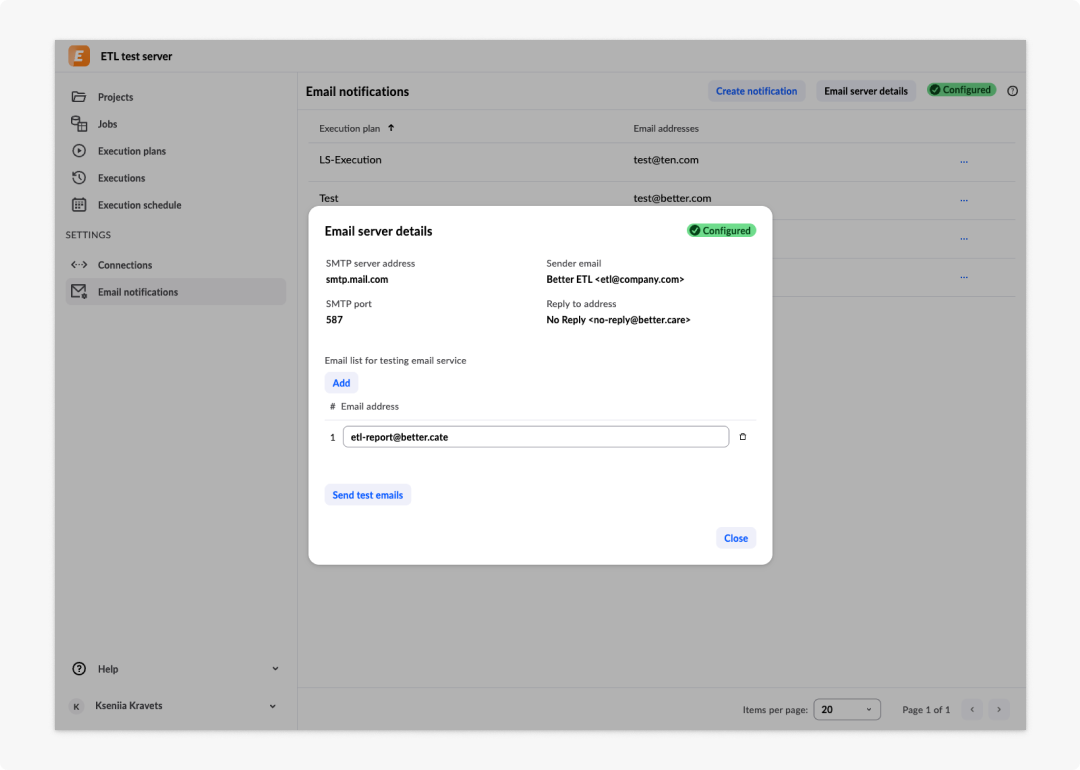Click the Create notification button
Screen dimensions: 1080x770
pyautogui.click(x=756, y=91)
